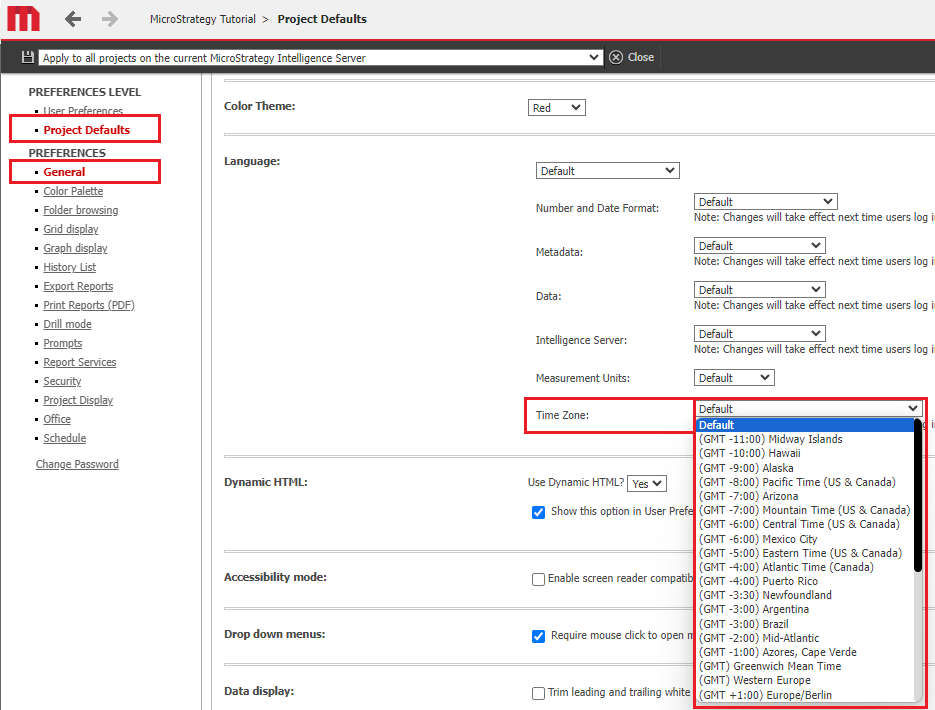Click the save disk icon
The image size is (935, 710).
27,57
